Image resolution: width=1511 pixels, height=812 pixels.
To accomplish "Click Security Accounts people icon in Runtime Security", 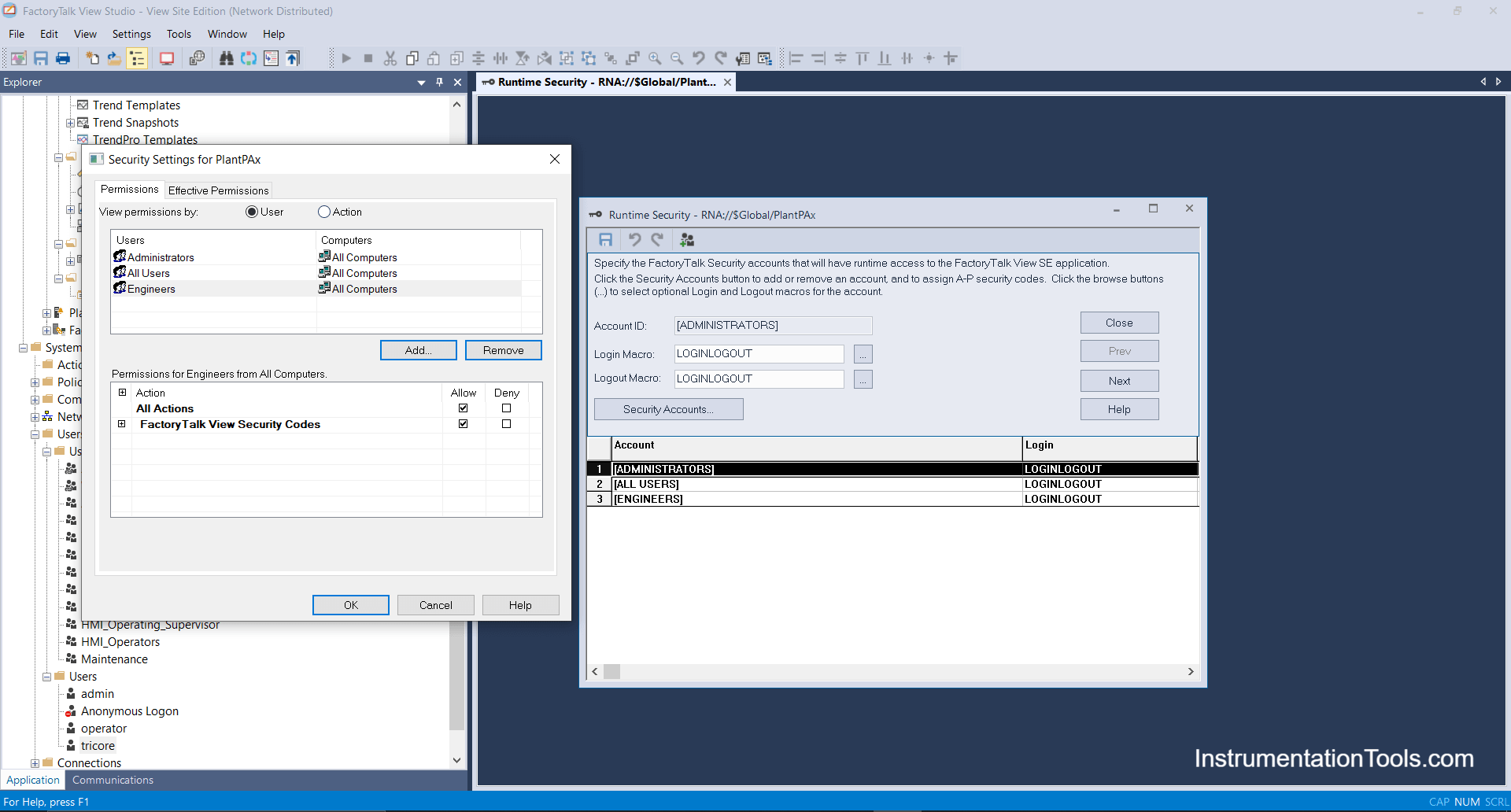I will (x=687, y=240).
